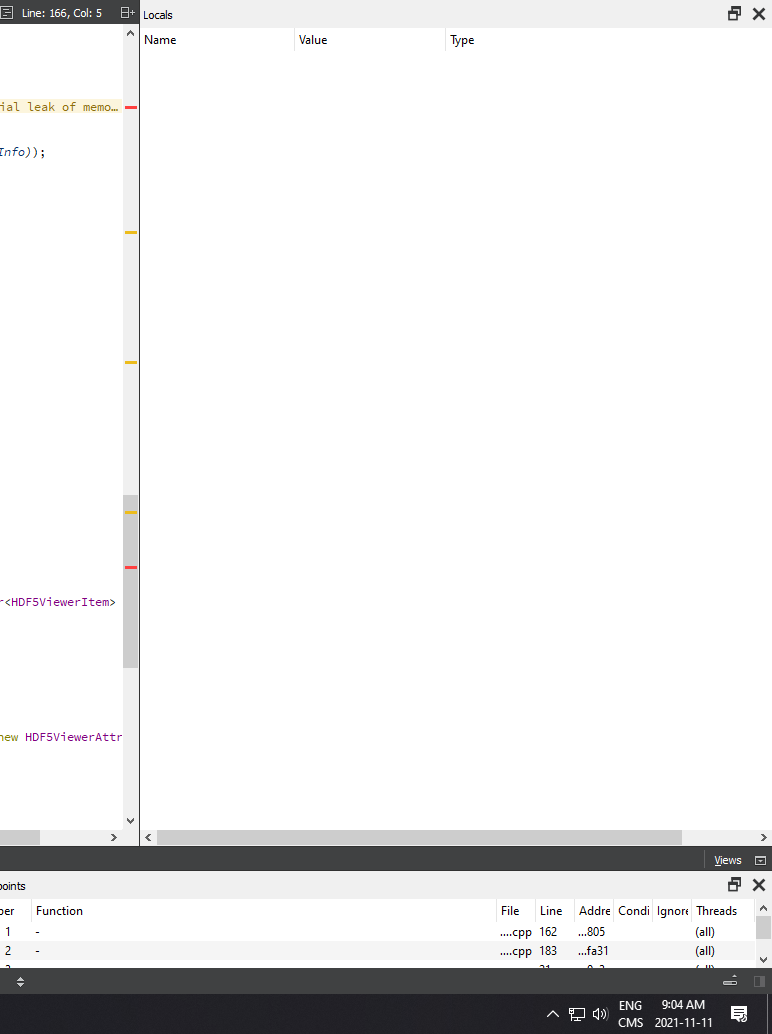This screenshot has height=1034, width=772.
Task: Sort breakpoints by Line column header
Action: (x=554, y=911)
